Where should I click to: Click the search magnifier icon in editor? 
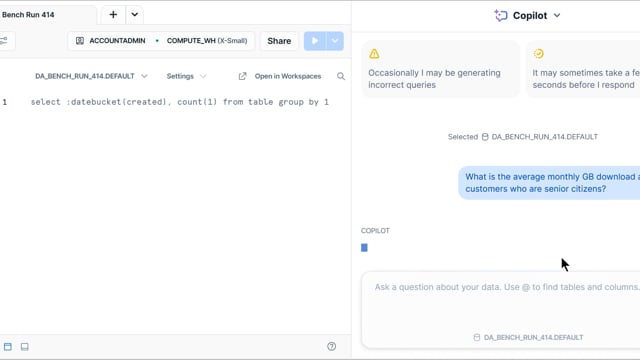tap(341, 76)
